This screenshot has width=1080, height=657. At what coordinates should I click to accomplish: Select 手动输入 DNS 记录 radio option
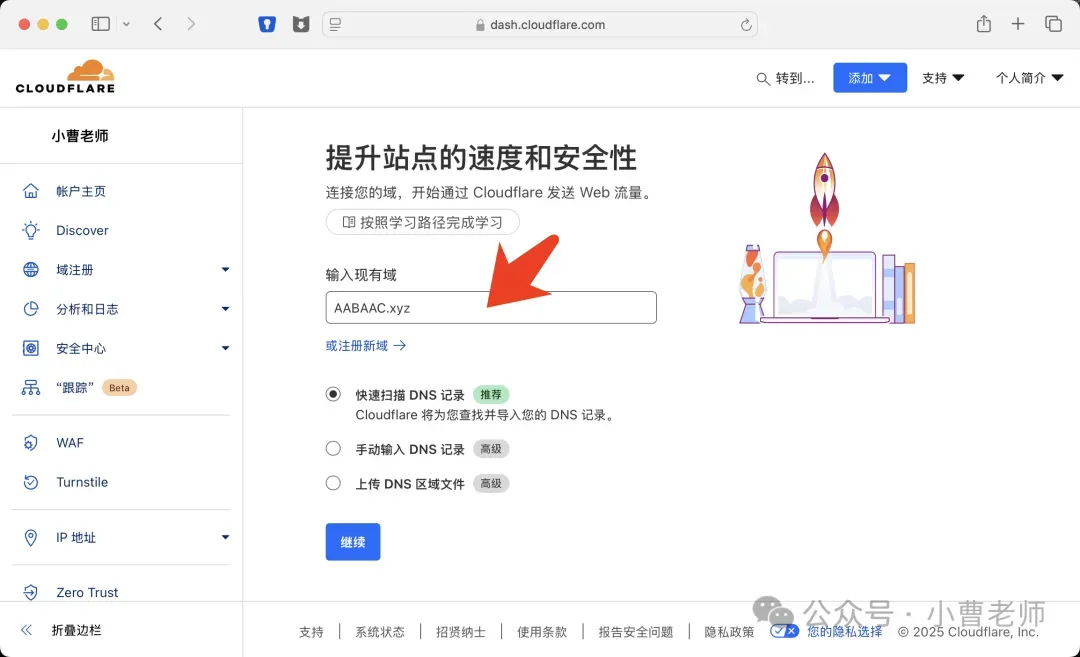334,449
